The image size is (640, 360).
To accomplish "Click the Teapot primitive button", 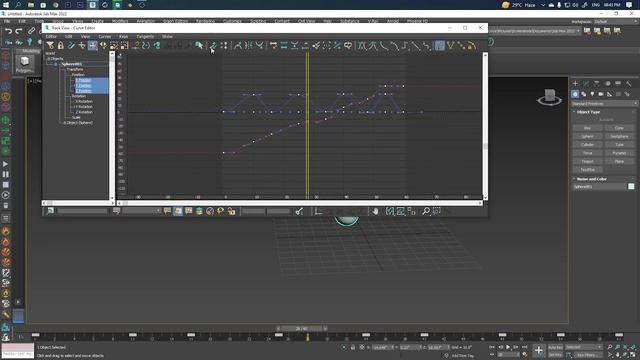I will pos(587,161).
